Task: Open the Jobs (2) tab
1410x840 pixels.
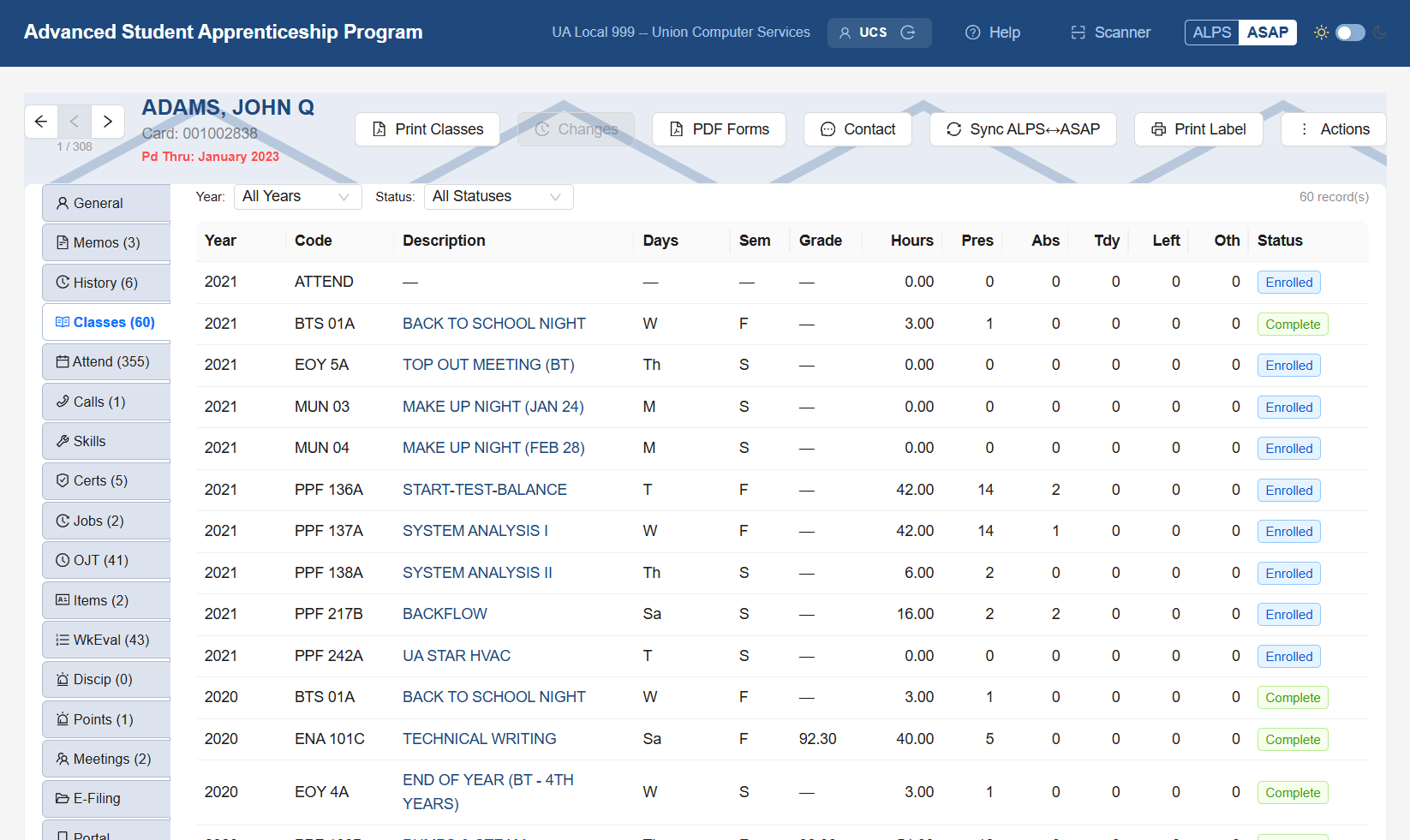Action: click(106, 521)
